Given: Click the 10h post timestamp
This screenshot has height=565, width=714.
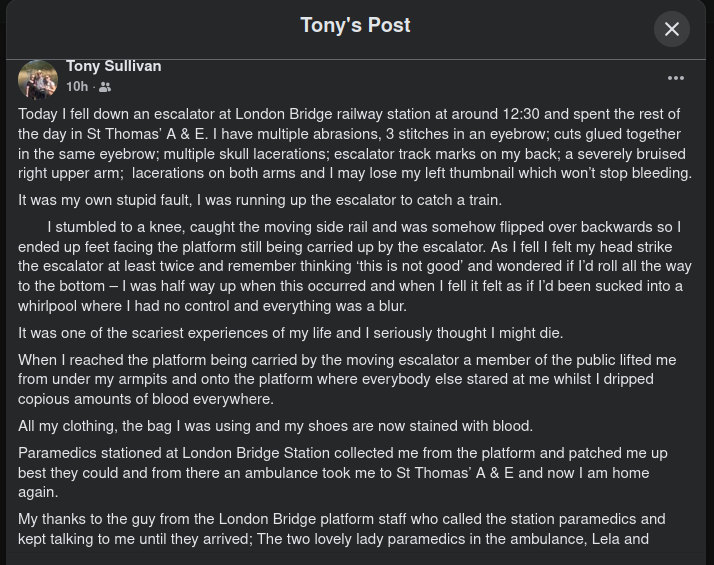Looking at the screenshot, I should [x=77, y=87].
